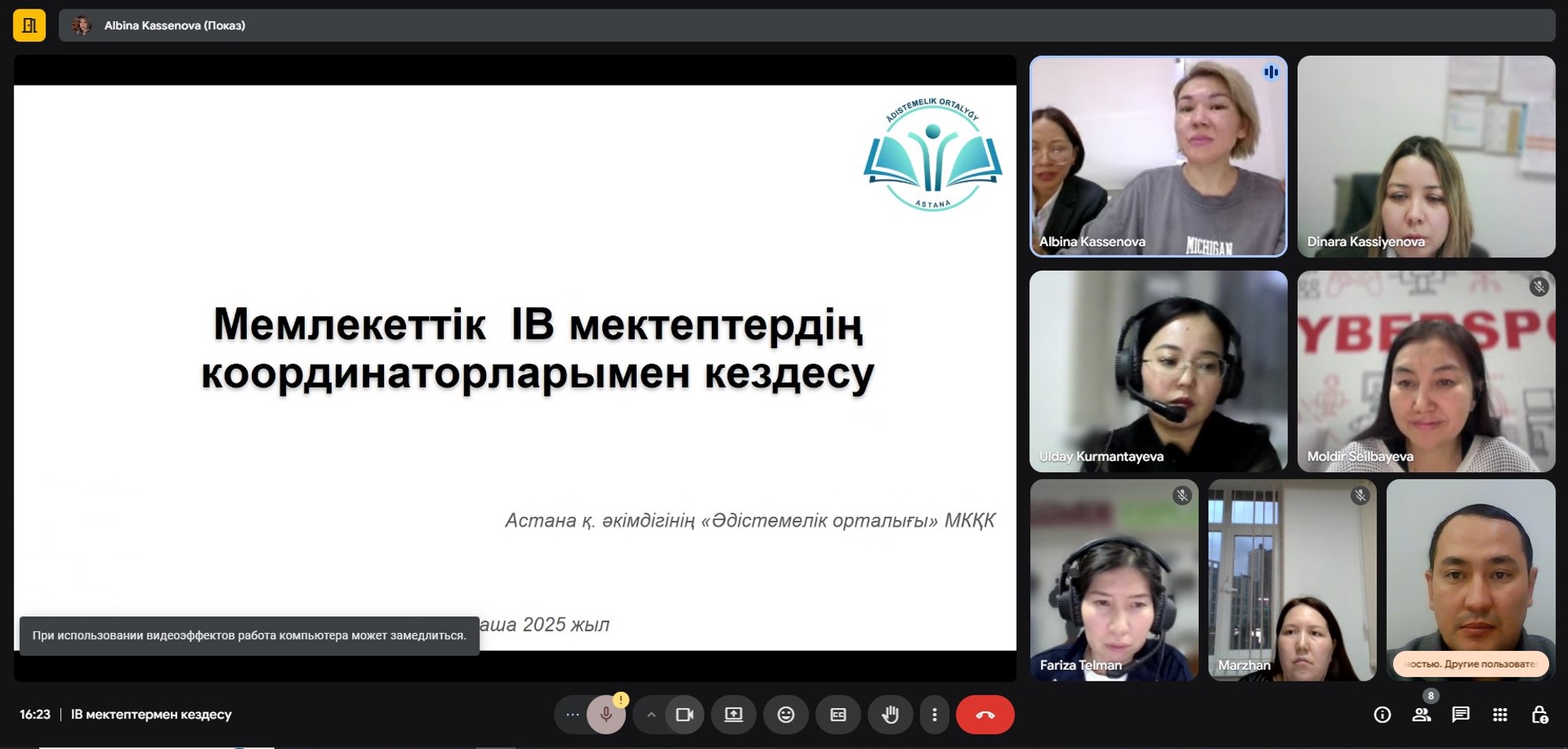Open the chat panel

pyautogui.click(x=1461, y=714)
